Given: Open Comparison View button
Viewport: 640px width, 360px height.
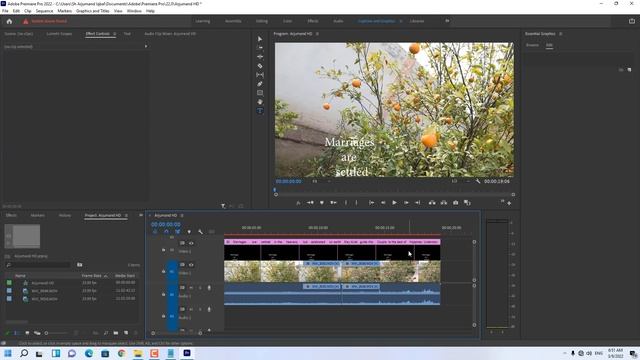Looking at the screenshot, I should pyautogui.click(x=467, y=202).
